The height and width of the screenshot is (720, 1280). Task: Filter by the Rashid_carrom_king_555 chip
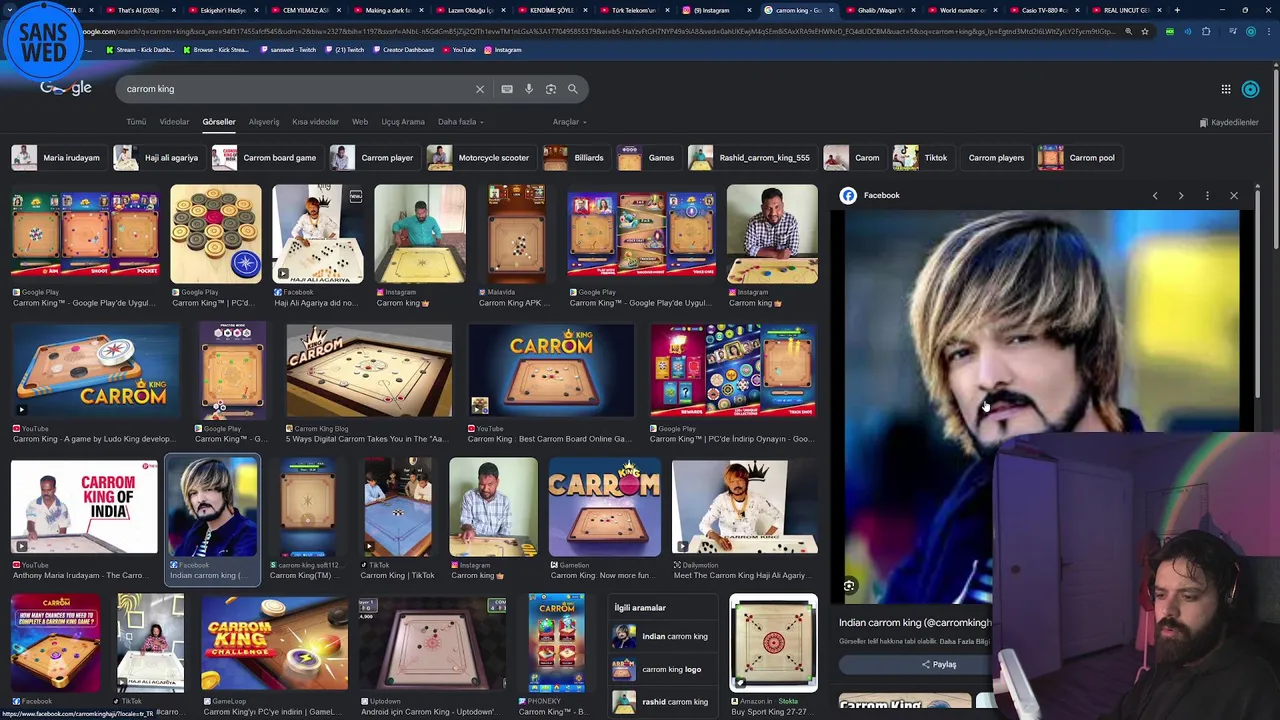click(x=751, y=158)
